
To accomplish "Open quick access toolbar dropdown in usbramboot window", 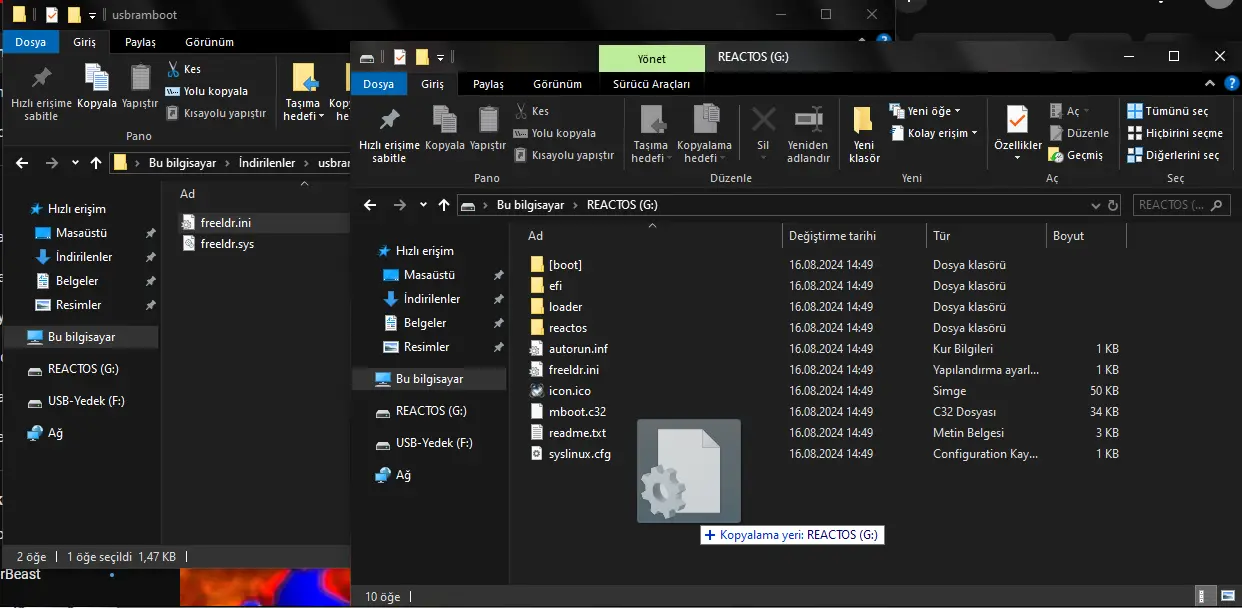I will [x=92, y=15].
